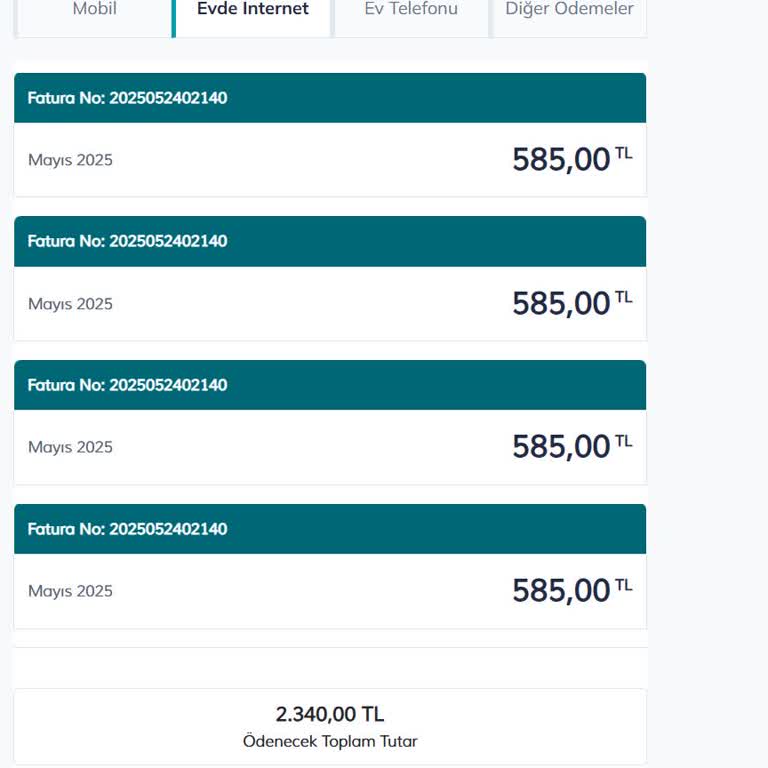Select Mayıs 2025 on the second invoice
Screen dimensions: 768x768
[70, 304]
